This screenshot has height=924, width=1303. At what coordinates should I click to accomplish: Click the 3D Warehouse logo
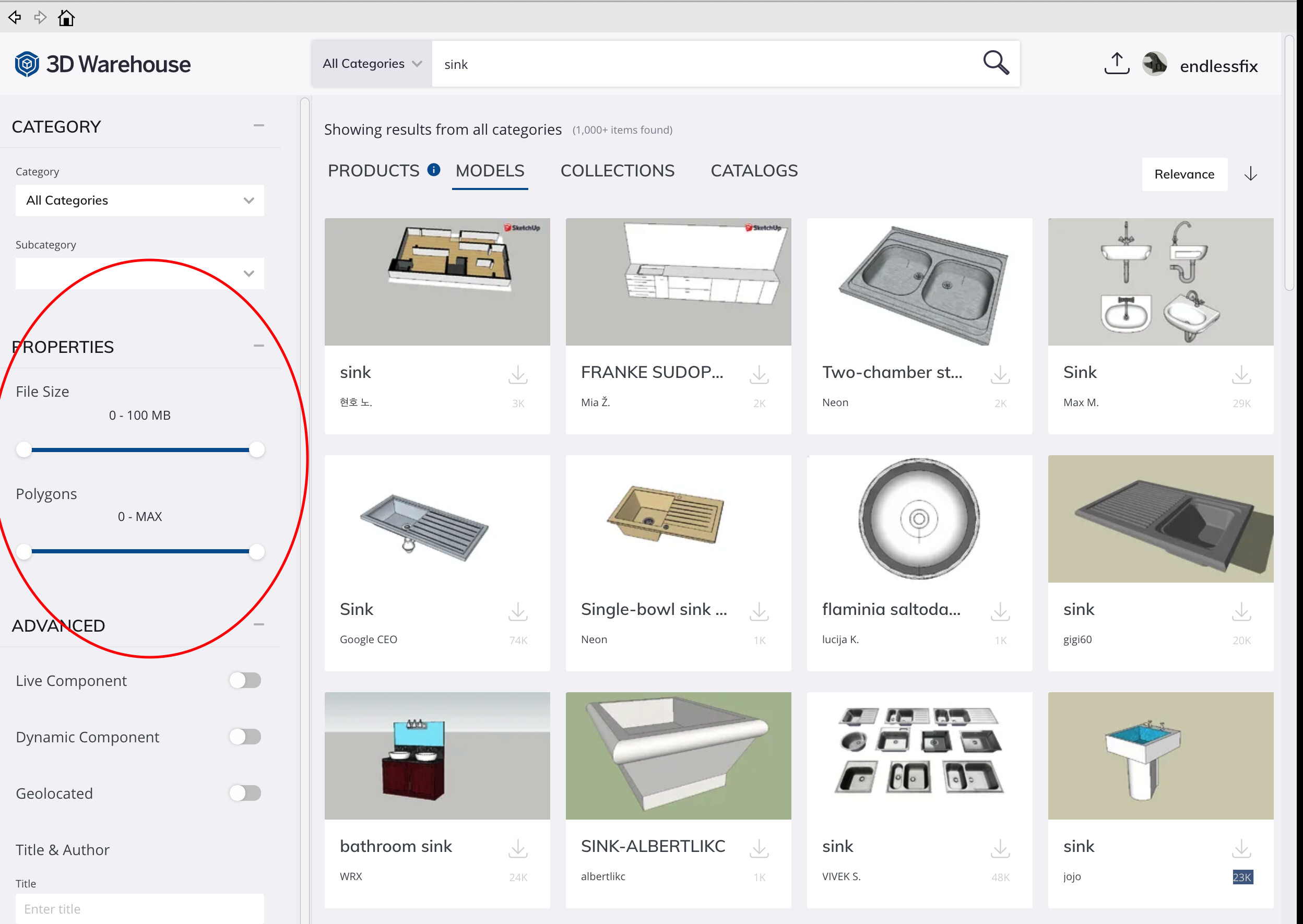pos(103,64)
